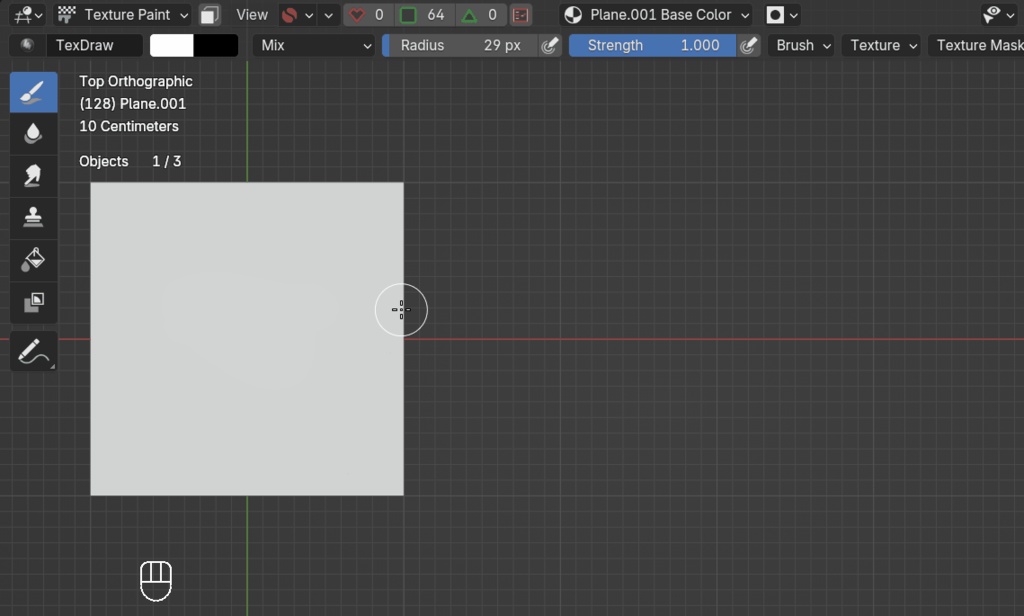Viewport: 1024px width, 616px height.
Task: Select the Soften tool
Action: pos(32,133)
